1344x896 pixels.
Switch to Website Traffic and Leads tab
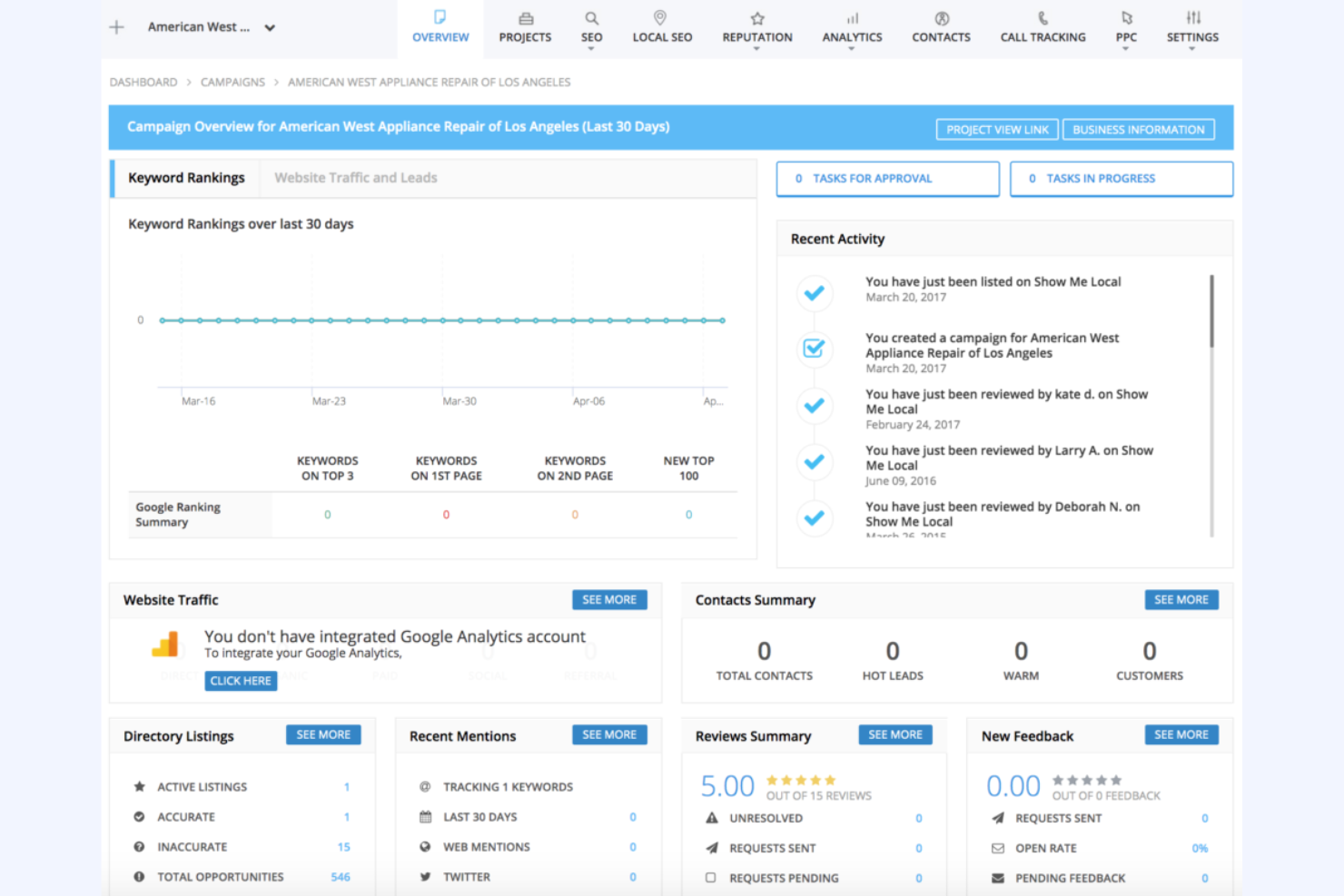[x=356, y=178]
